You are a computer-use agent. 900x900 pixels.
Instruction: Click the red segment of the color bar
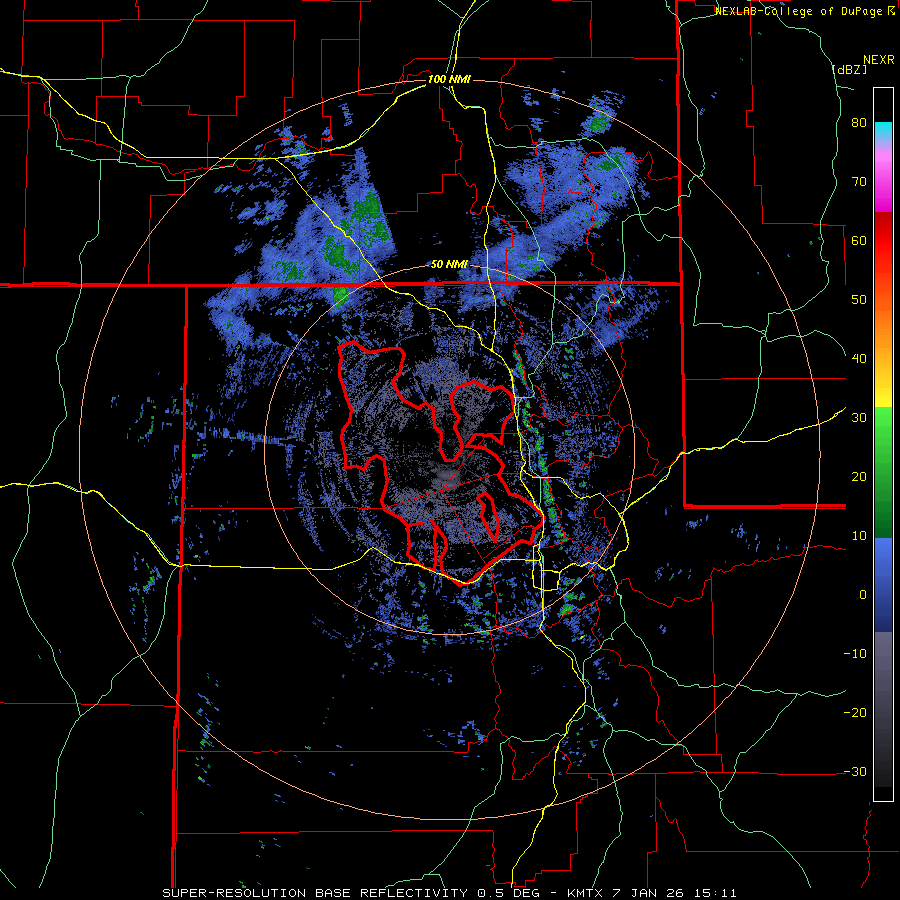pos(883,241)
